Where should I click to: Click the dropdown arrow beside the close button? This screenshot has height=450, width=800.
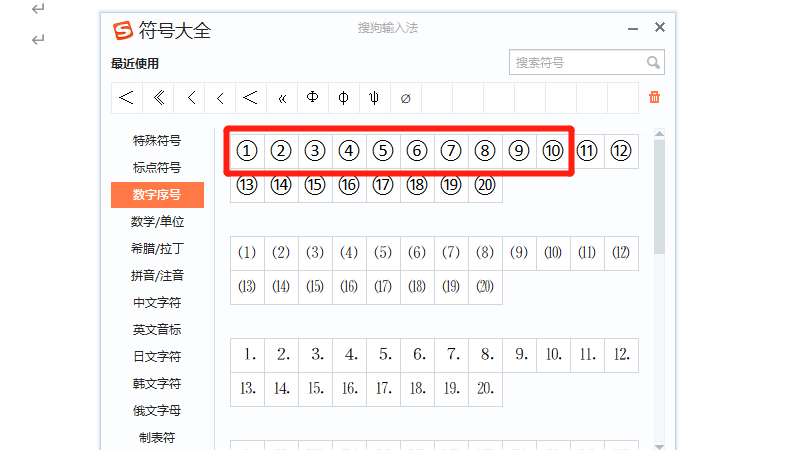[x=631, y=29]
